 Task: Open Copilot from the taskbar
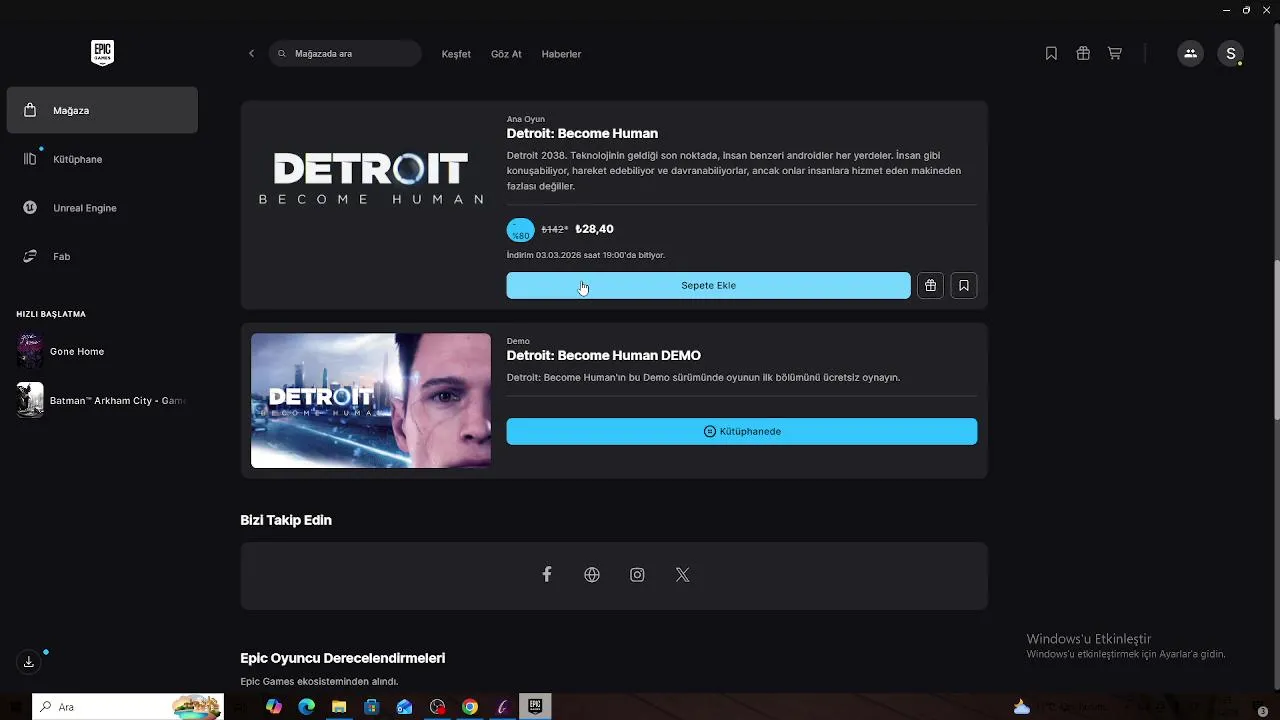click(x=274, y=707)
